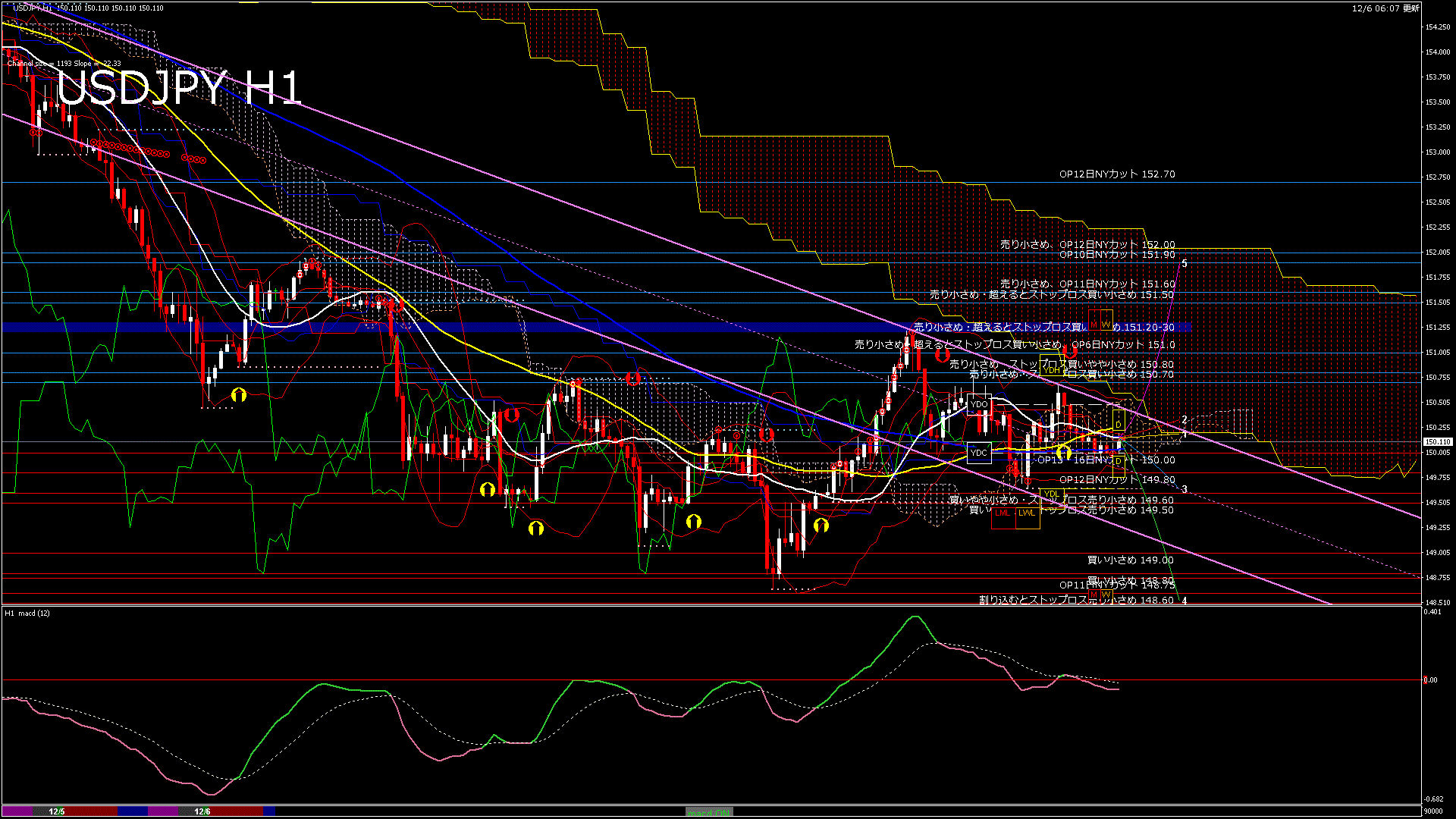Click the H1 macd (12) indicator label

(x=27, y=613)
